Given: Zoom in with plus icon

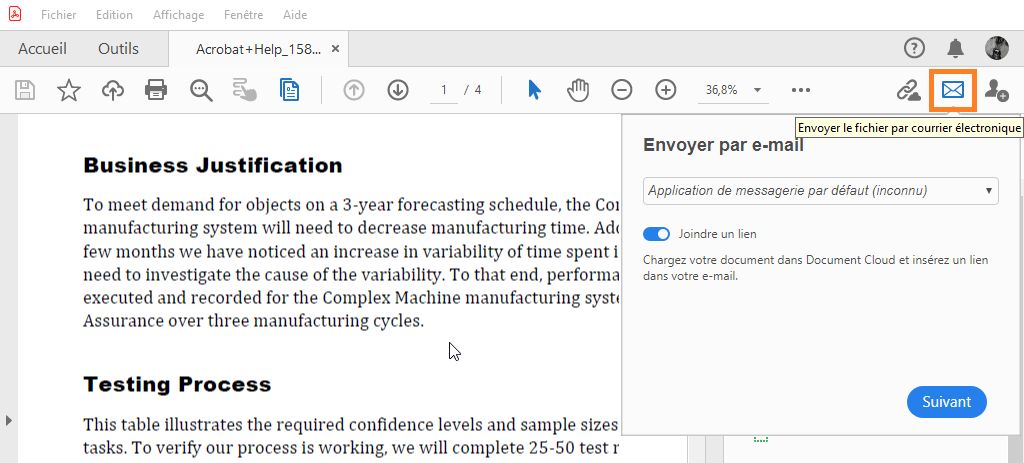Looking at the screenshot, I should 665,90.
